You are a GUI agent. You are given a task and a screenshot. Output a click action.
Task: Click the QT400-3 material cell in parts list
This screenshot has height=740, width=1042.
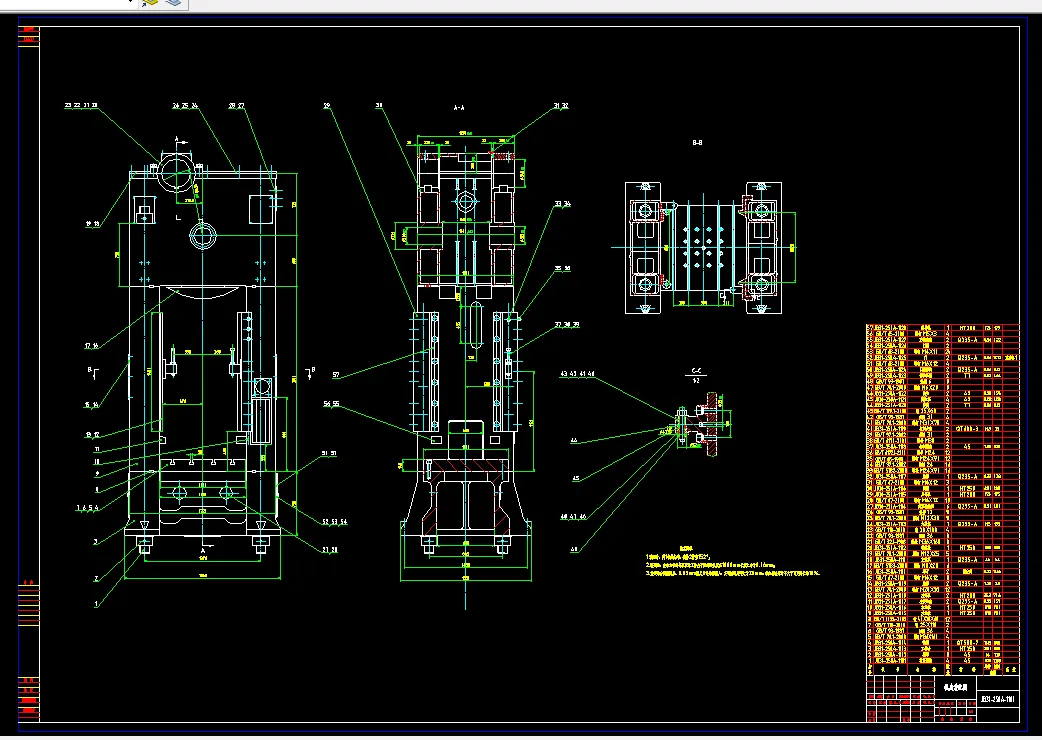click(967, 429)
